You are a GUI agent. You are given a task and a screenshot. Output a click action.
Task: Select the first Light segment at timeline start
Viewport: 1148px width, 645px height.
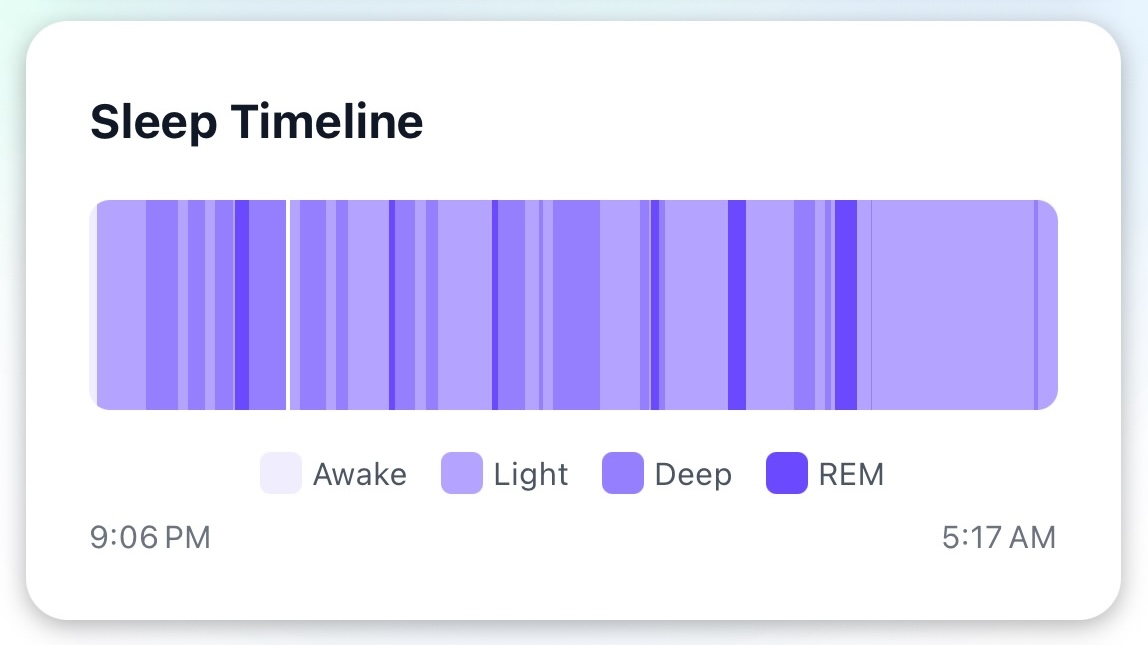(x=121, y=305)
